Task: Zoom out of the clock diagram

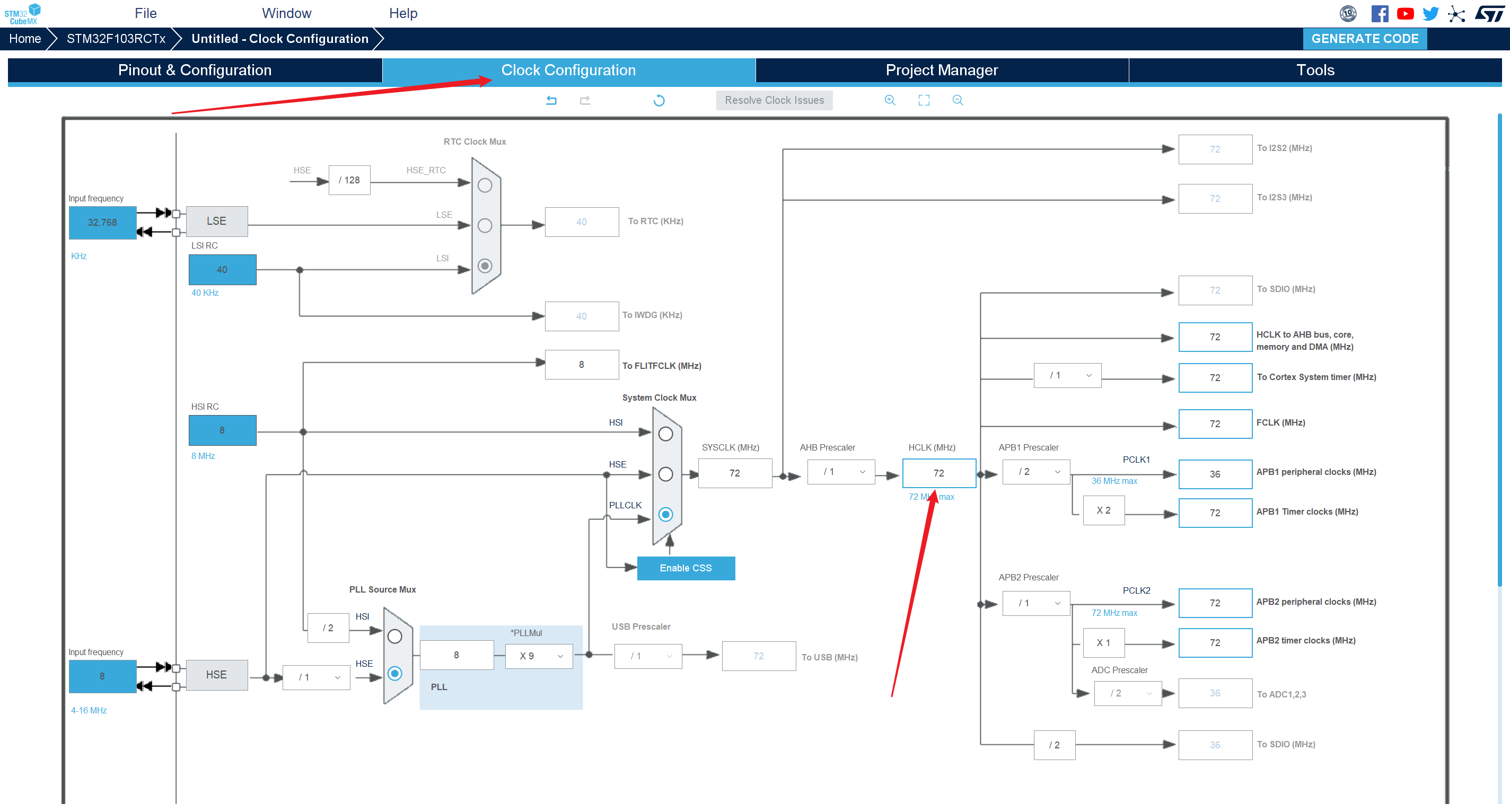Action: coord(958,100)
